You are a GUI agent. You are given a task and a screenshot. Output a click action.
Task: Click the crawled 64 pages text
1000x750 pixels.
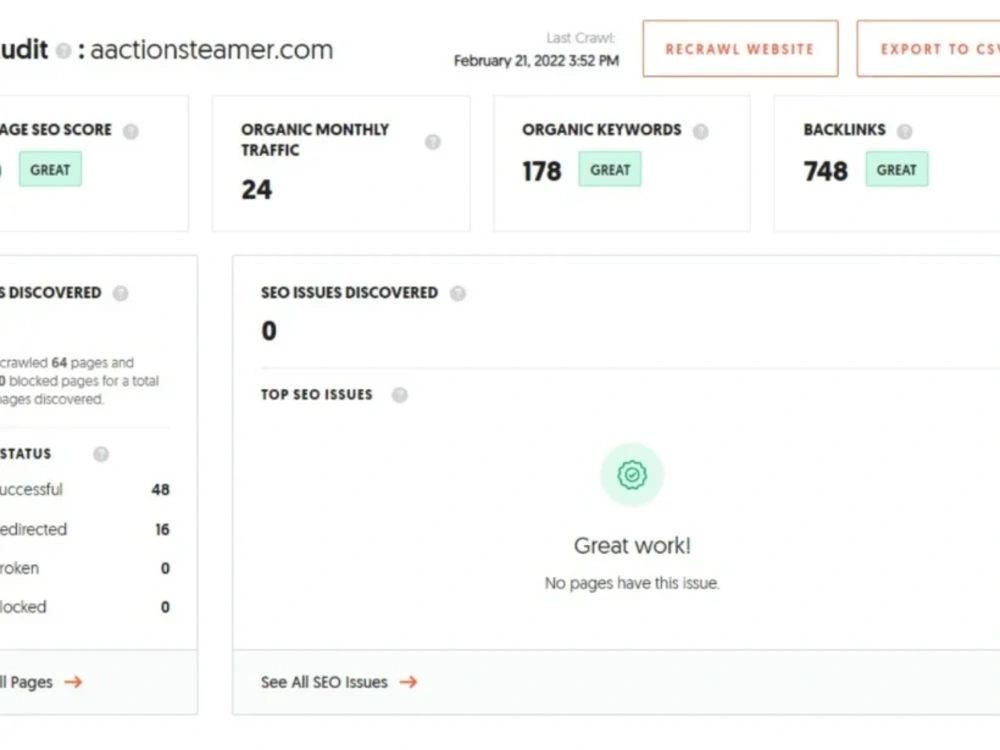pos(67,363)
